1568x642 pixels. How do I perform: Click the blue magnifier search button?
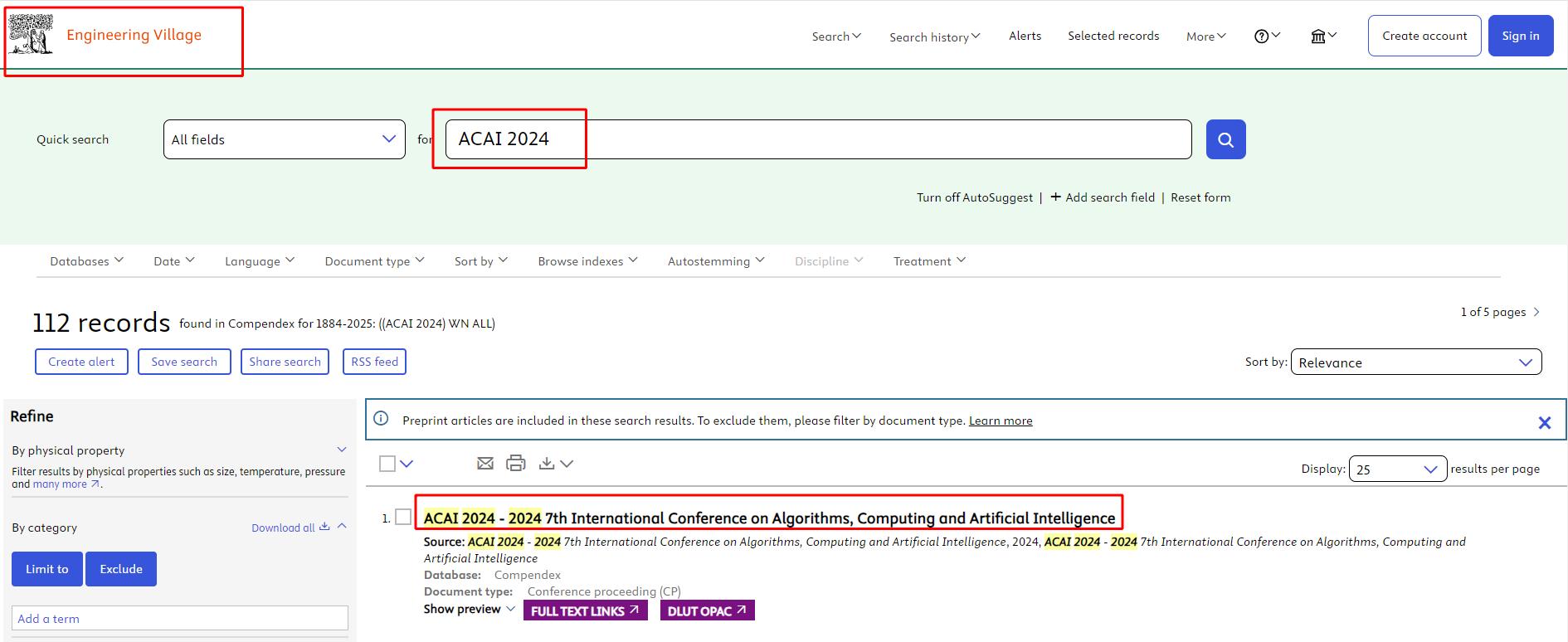click(1225, 139)
